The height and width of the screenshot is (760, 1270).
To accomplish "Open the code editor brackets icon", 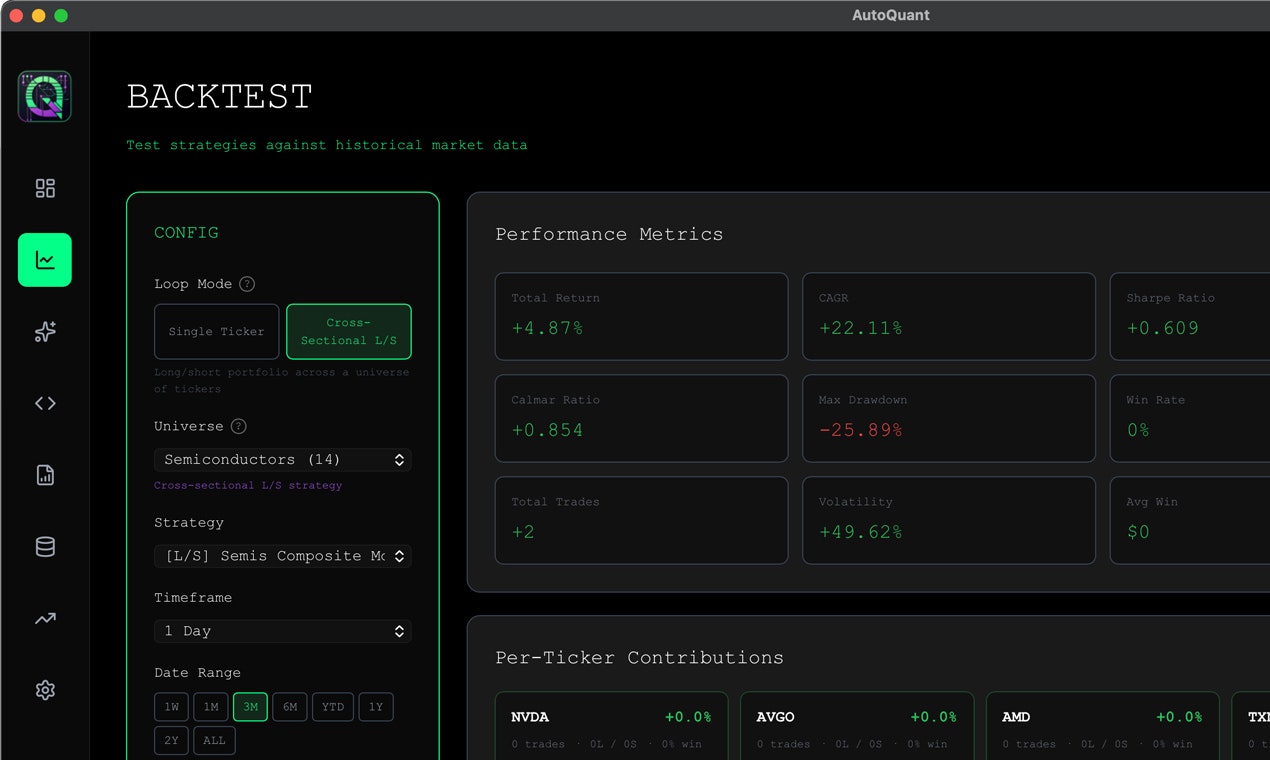I will click(x=45, y=403).
